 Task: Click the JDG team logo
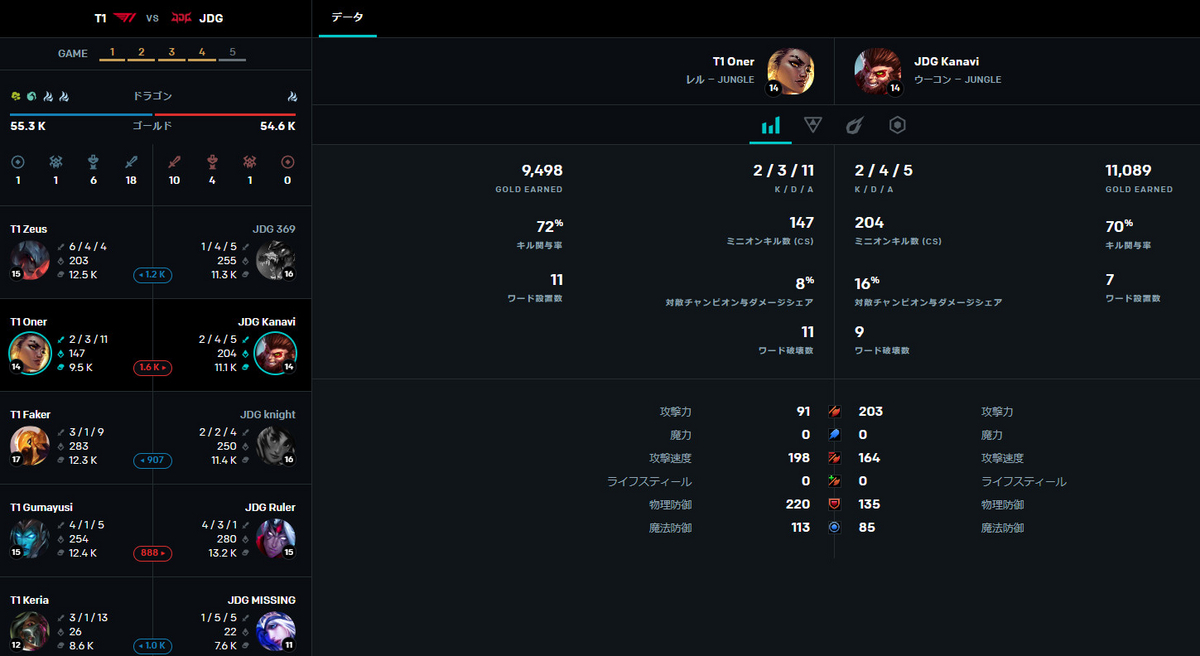pyautogui.click(x=182, y=17)
